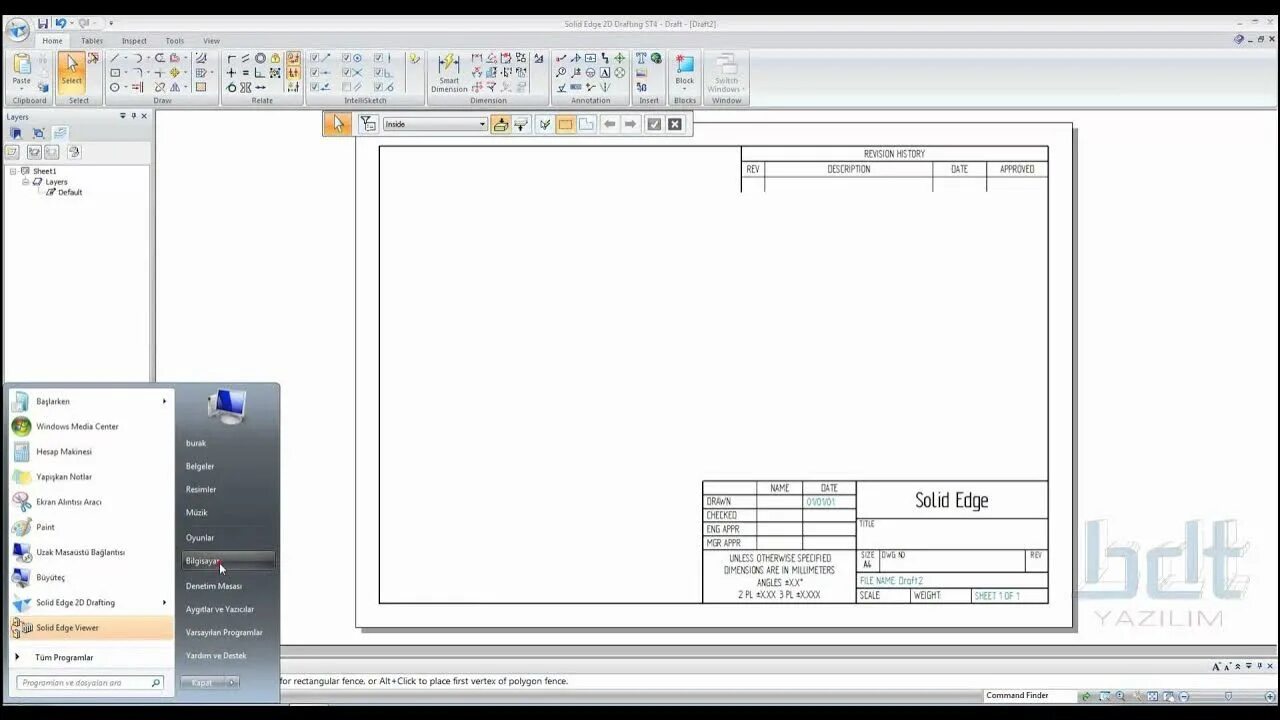The width and height of the screenshot is (1280, 720).
Task: Click the New Layer icon in Layers panel
Action: pos(13,152)
